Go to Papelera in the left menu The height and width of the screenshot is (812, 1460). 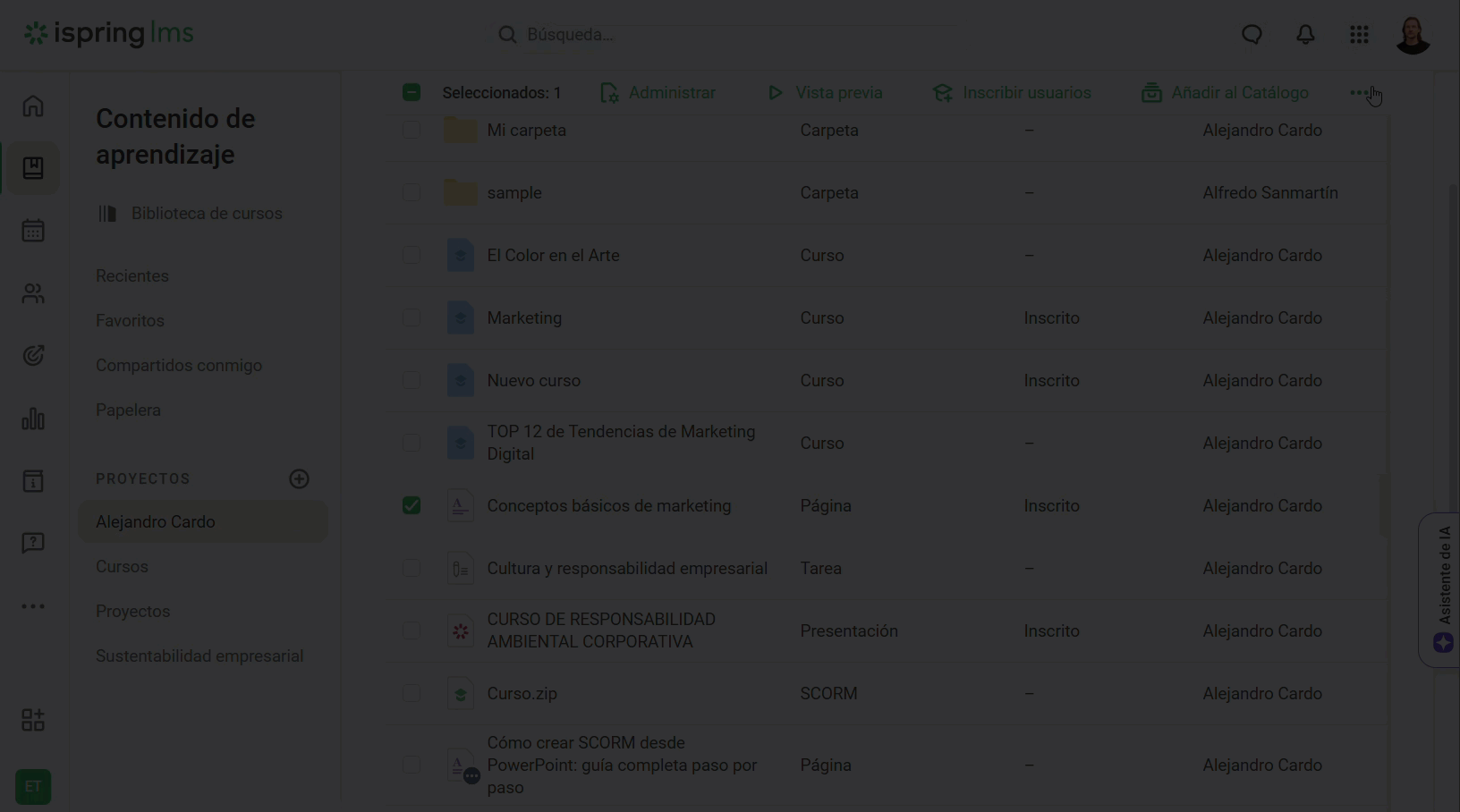tap(128, 410)
